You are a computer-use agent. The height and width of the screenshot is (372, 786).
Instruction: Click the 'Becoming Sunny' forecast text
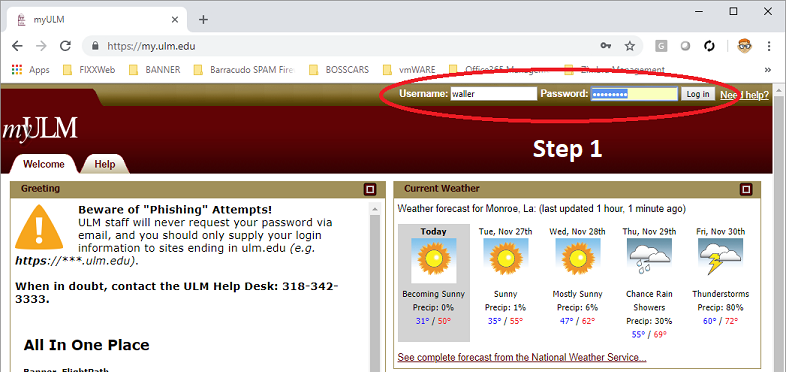coord(434,294)
